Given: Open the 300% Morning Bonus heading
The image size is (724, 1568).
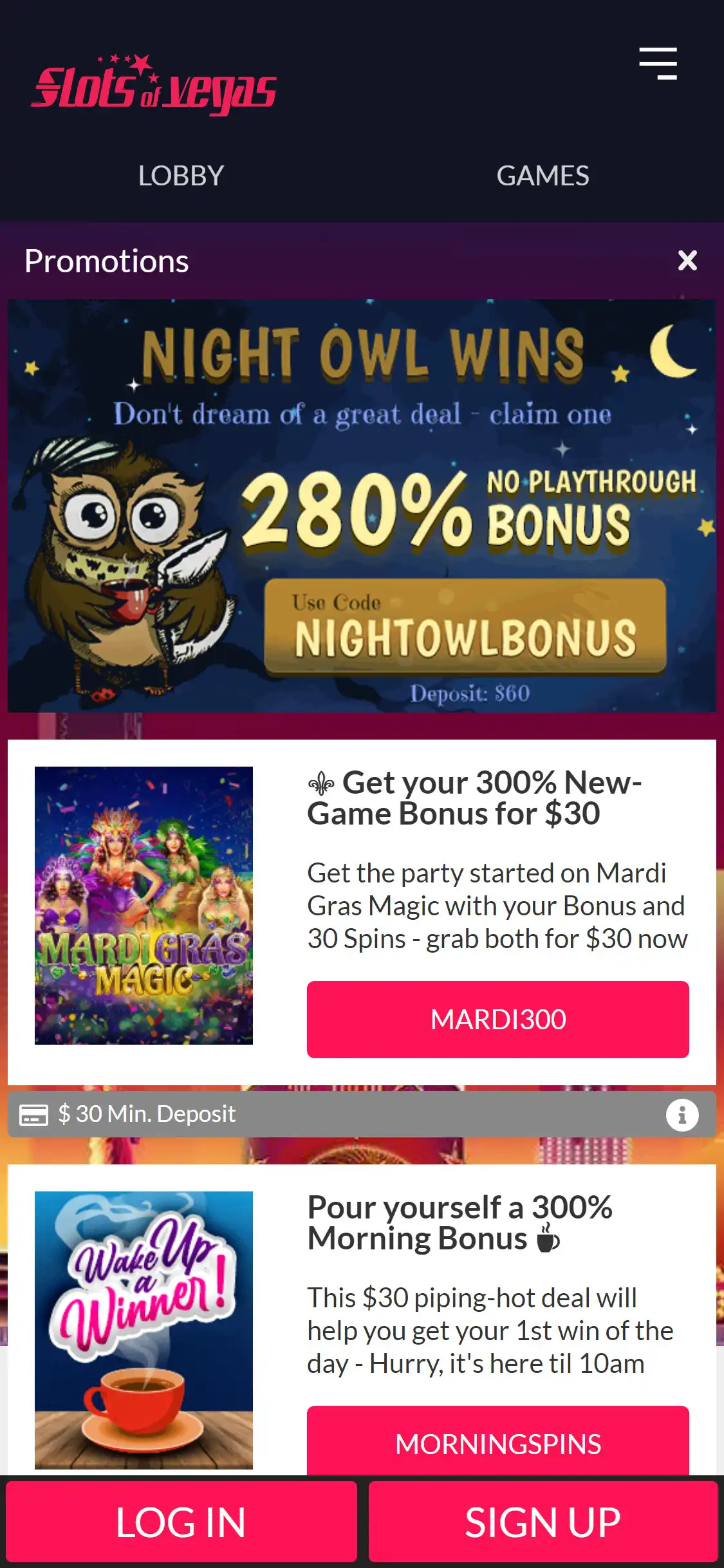Looking at the screenshot, I should (460, 1223).
